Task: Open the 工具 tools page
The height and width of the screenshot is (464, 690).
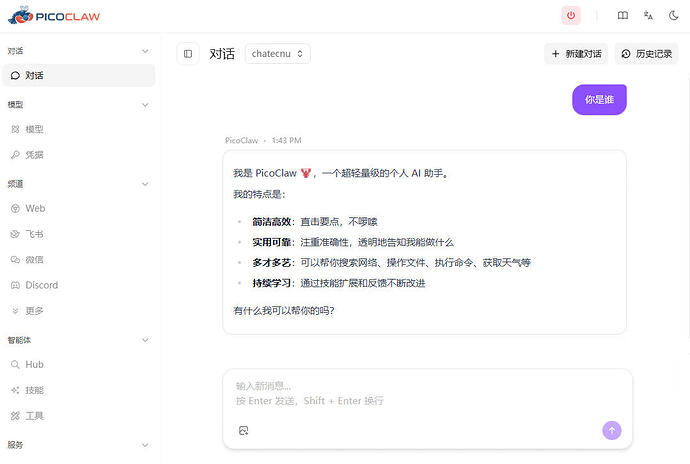Action: (x=79, y=416)
